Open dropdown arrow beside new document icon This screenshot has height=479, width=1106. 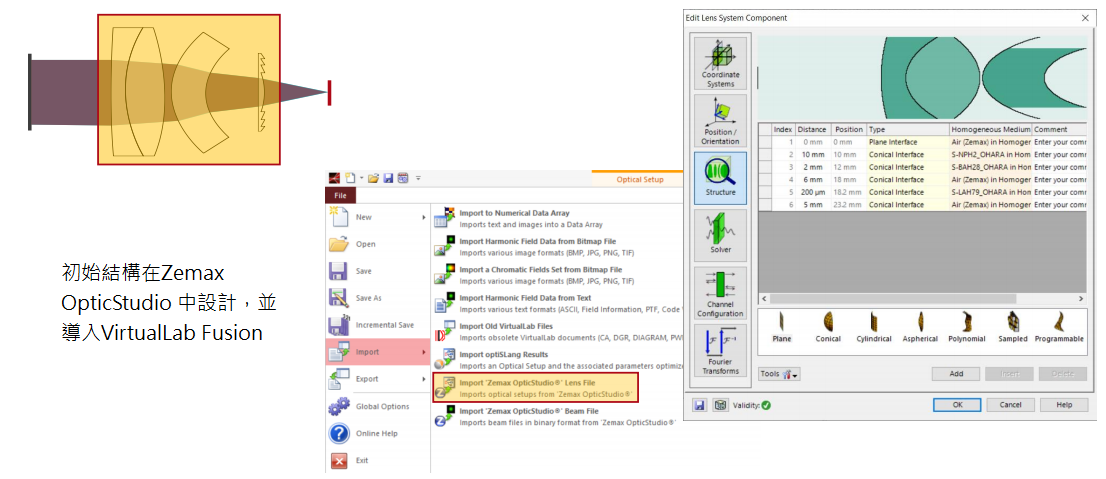click(x=361, y=178)
